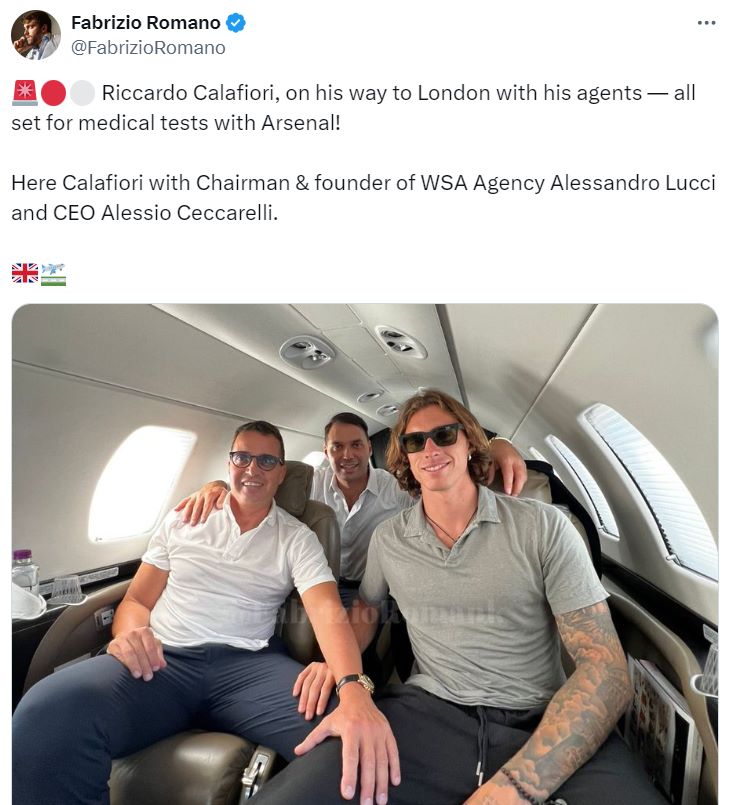This screenshot has width=733, height=805.
Task: Click the UK flag emoji
Action: click(25, 273)
